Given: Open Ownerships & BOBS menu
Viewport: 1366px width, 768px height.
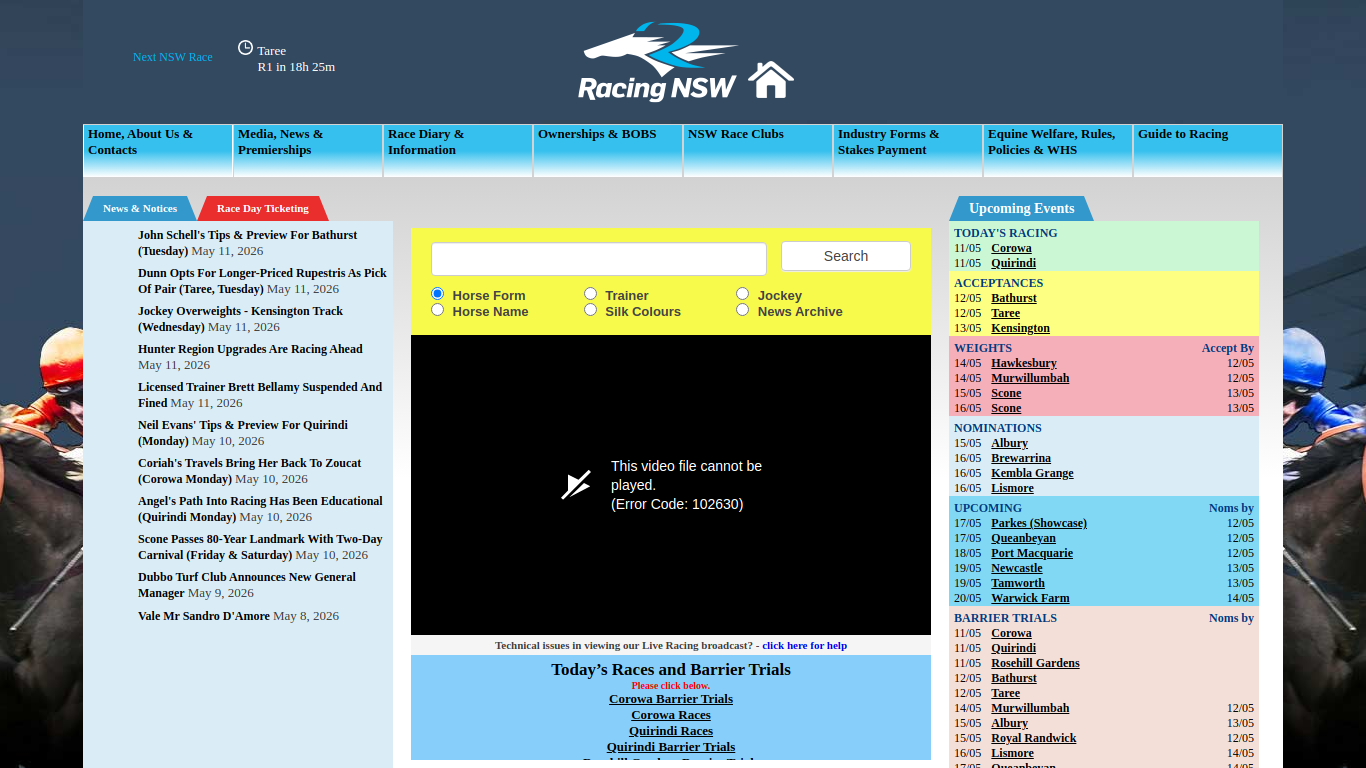Looking at the screenshot, I should point(608,151).
